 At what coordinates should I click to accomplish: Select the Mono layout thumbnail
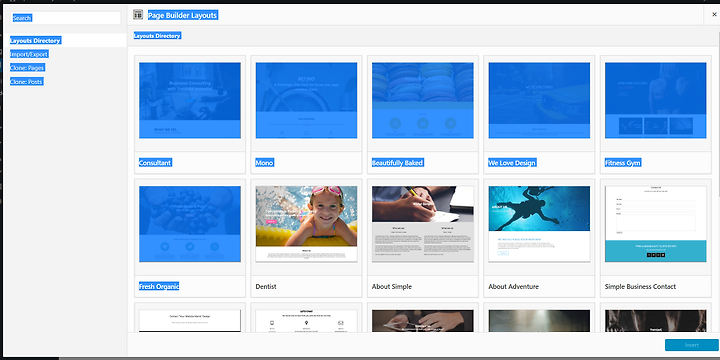pos(306,100)
